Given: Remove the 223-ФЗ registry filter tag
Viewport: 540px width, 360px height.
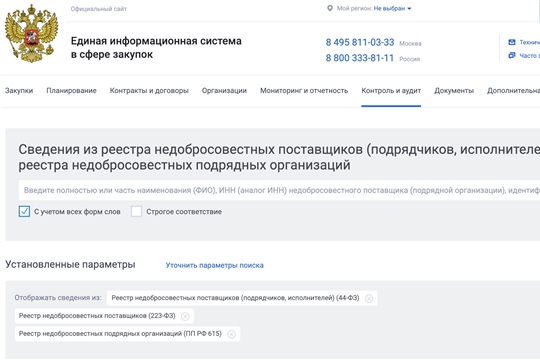Looking at the screenshot, I should pyautogui.click(x=185, y=316).
